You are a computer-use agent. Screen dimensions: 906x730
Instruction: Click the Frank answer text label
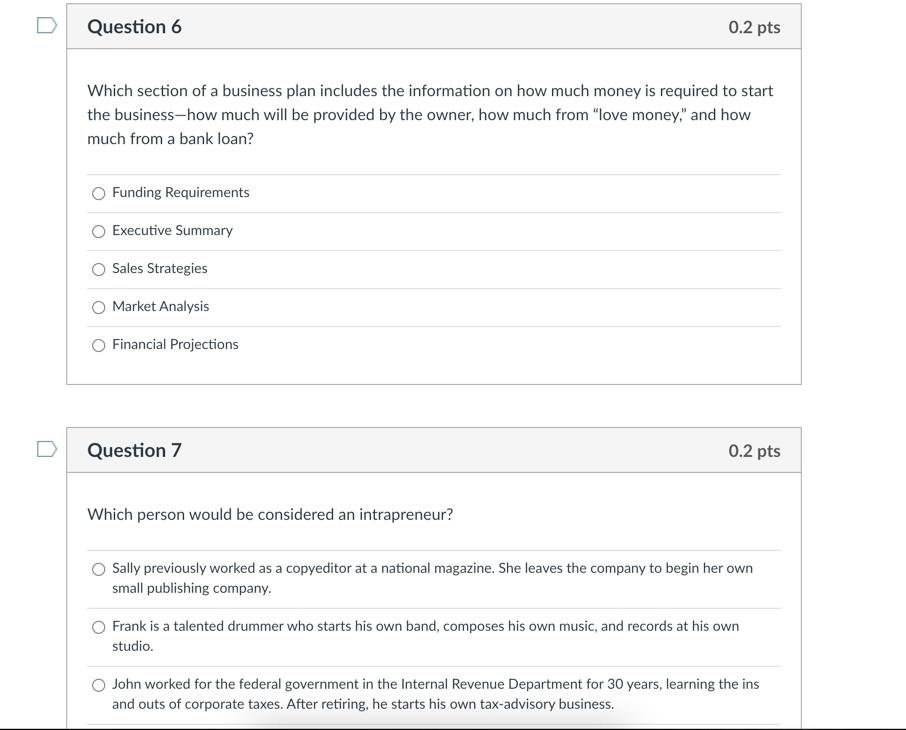425,636
